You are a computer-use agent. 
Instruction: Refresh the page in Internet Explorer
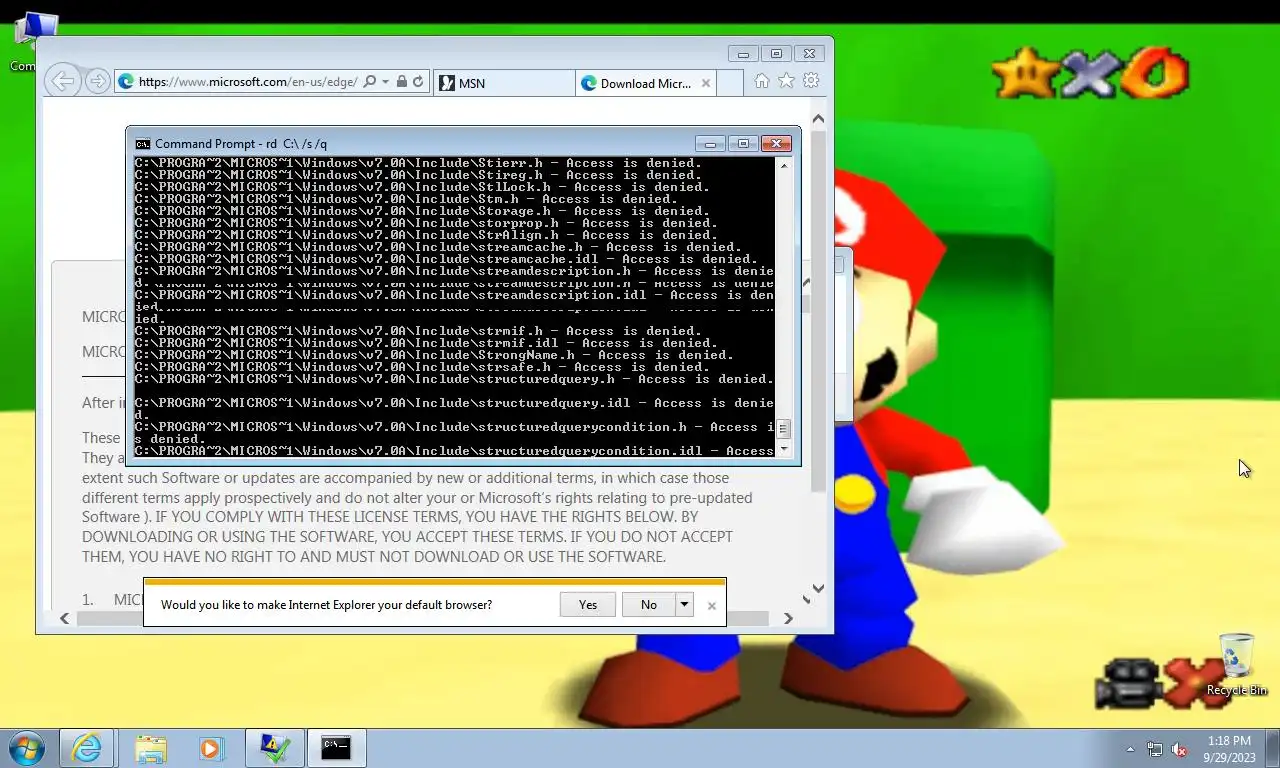(418, 82)
